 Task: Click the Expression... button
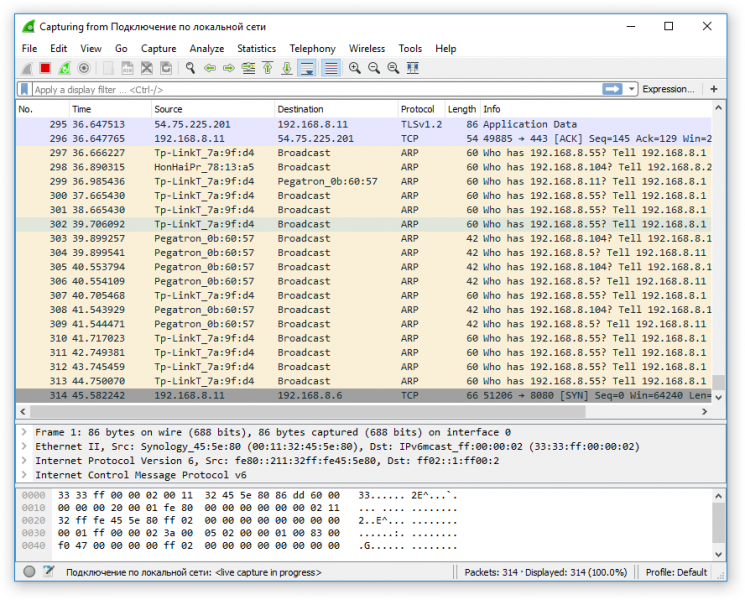click(x=668, y=89)
